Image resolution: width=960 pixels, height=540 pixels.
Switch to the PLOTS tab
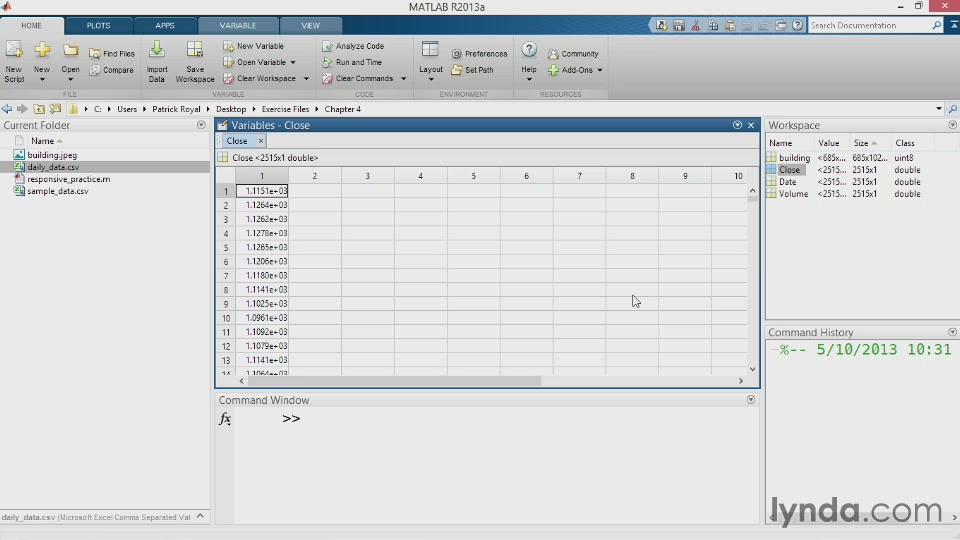[98, 26]
